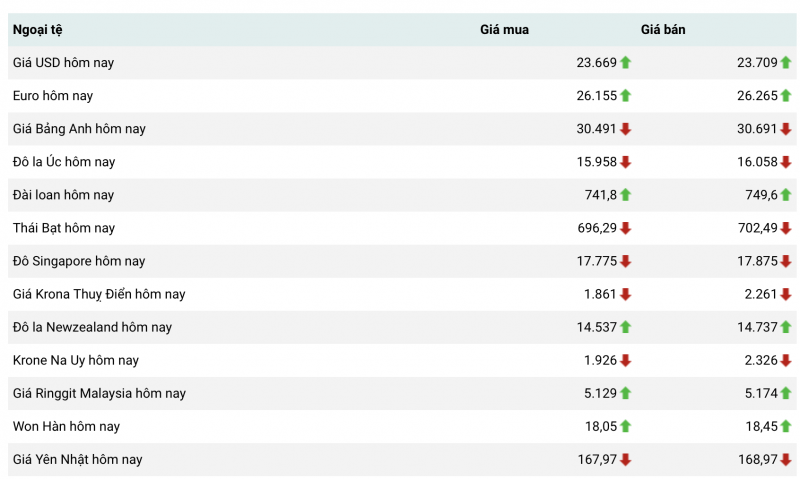Click green arrow next to New Zealand 14.537
The width and height of the screenshot is (800, 479).
pos(625,327)
